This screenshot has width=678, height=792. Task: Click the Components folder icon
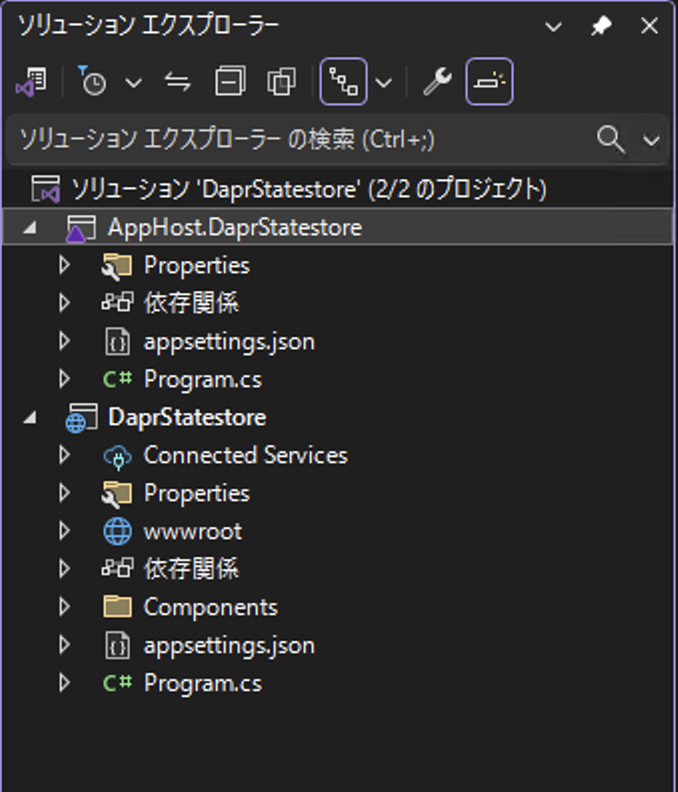117,607
